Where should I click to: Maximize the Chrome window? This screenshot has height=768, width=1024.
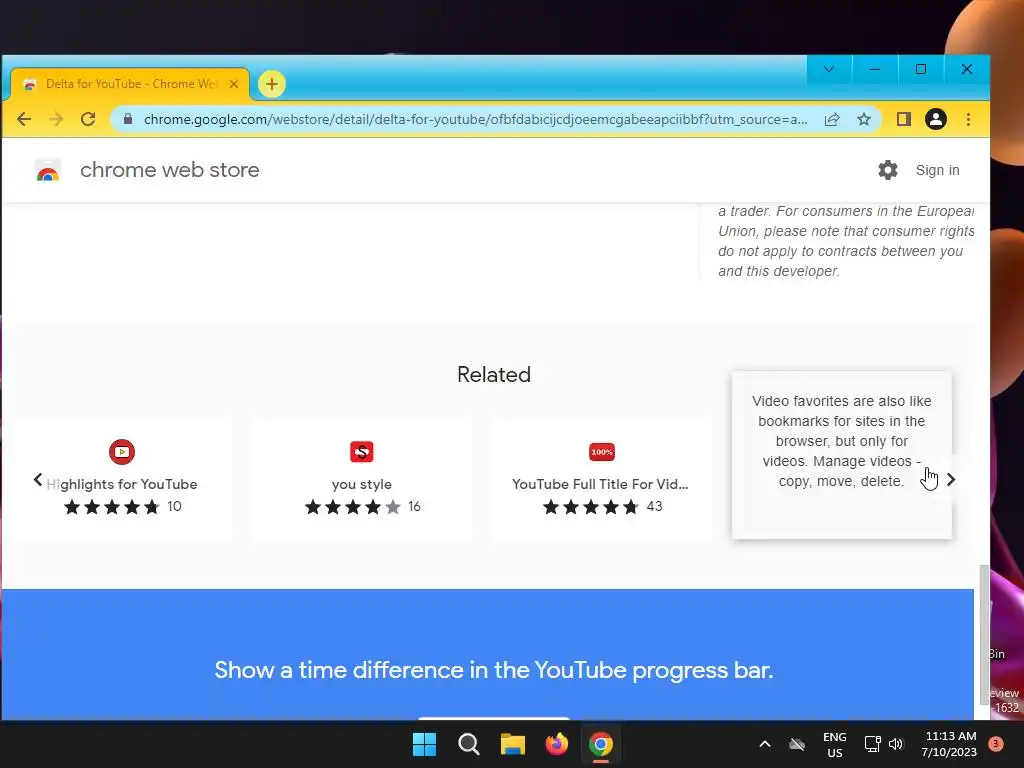coord(921,69)
